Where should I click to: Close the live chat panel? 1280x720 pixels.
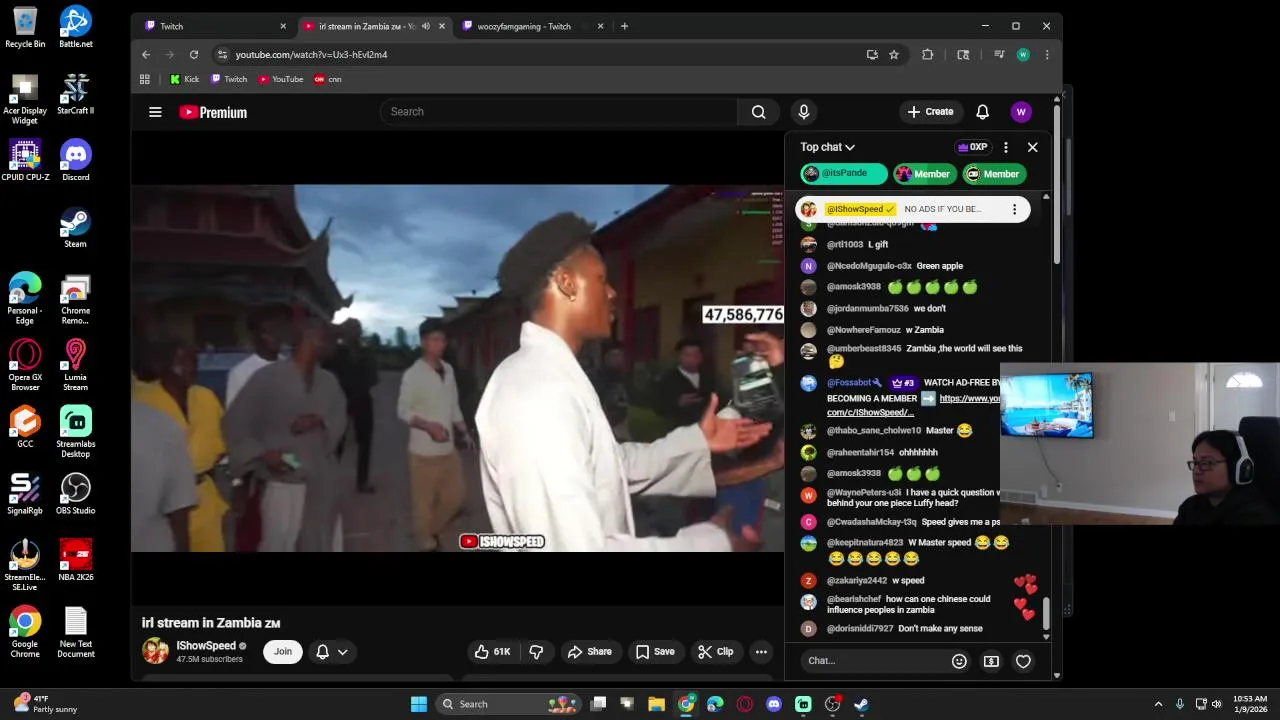[1033, 147]
